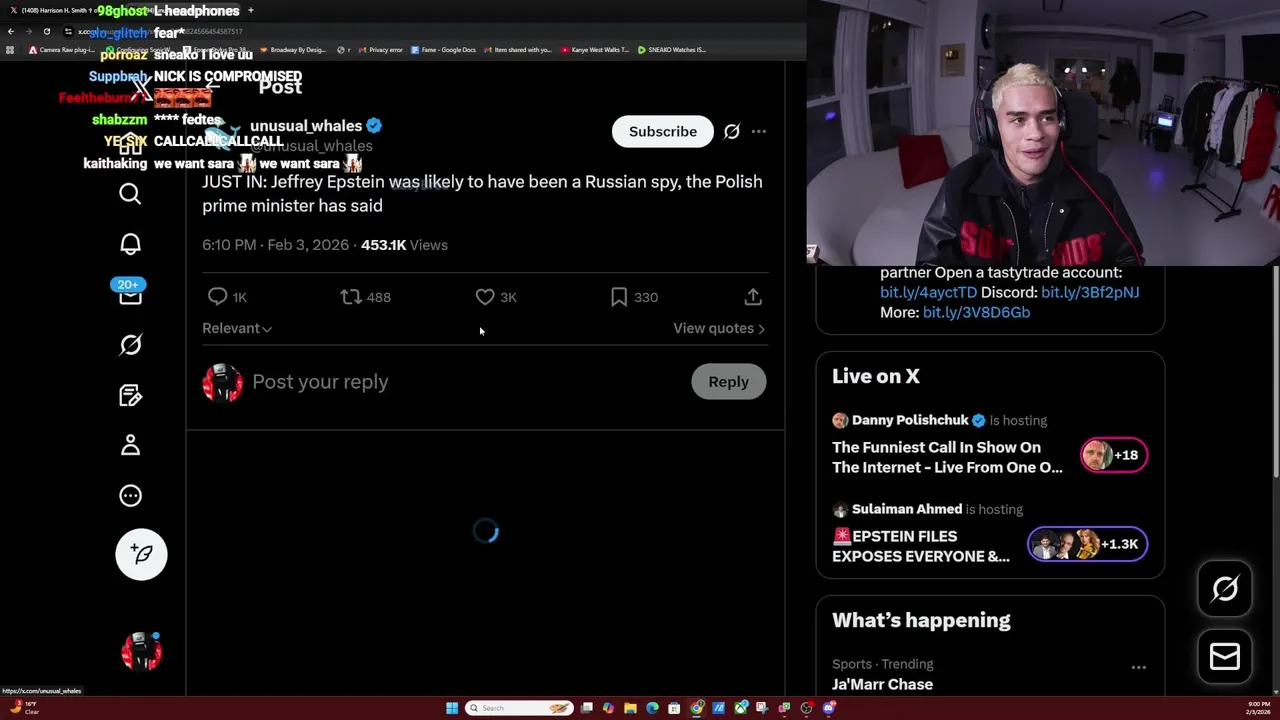Reload page with browser refresh icon
The image size is (1280, 720).
click(47, 31)
